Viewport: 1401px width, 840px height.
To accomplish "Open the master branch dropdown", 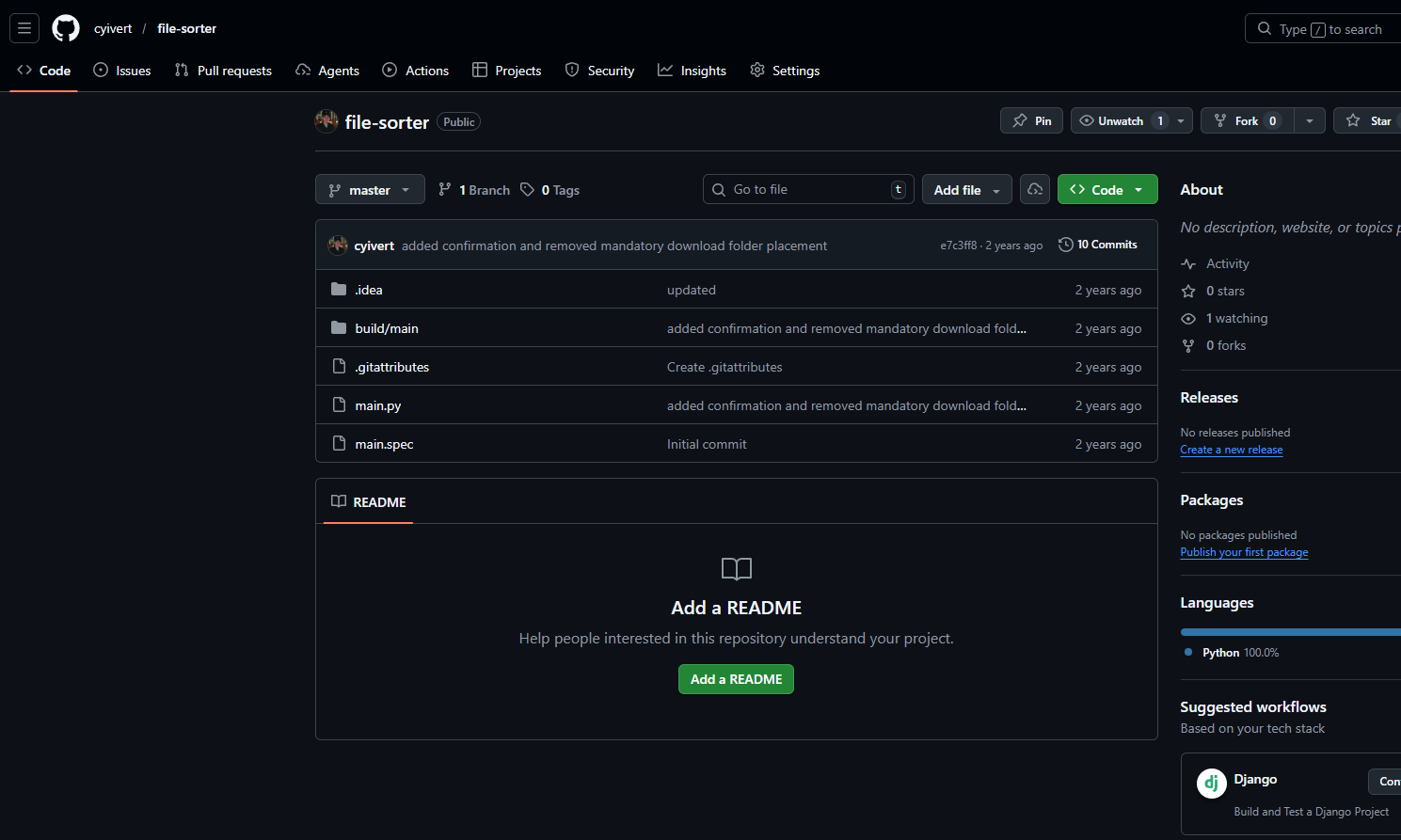I will coord(370,189).
